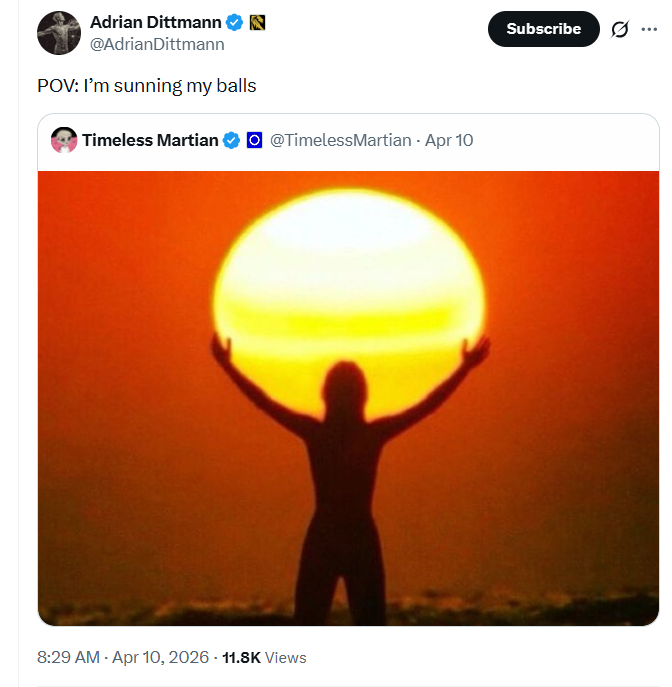Click the silhouetted person in the photo

346,480
